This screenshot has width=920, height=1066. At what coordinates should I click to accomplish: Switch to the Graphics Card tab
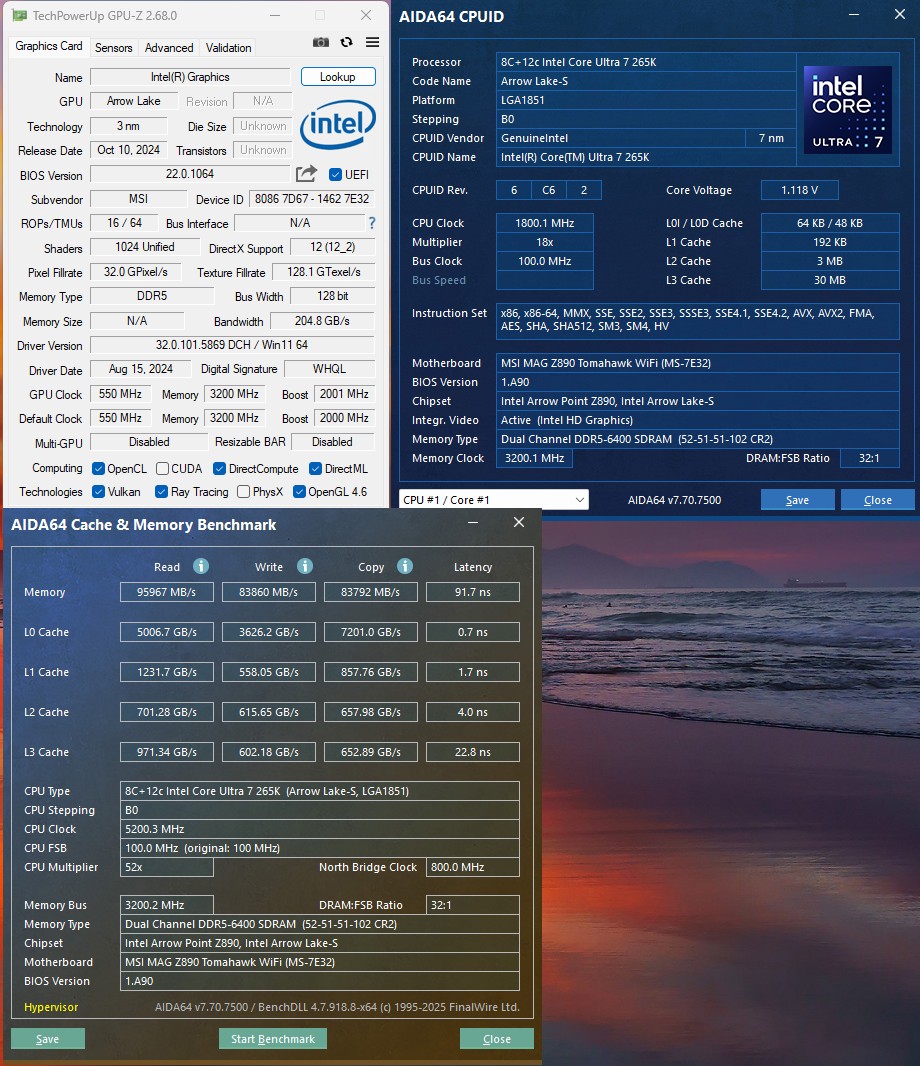(49, 46)
